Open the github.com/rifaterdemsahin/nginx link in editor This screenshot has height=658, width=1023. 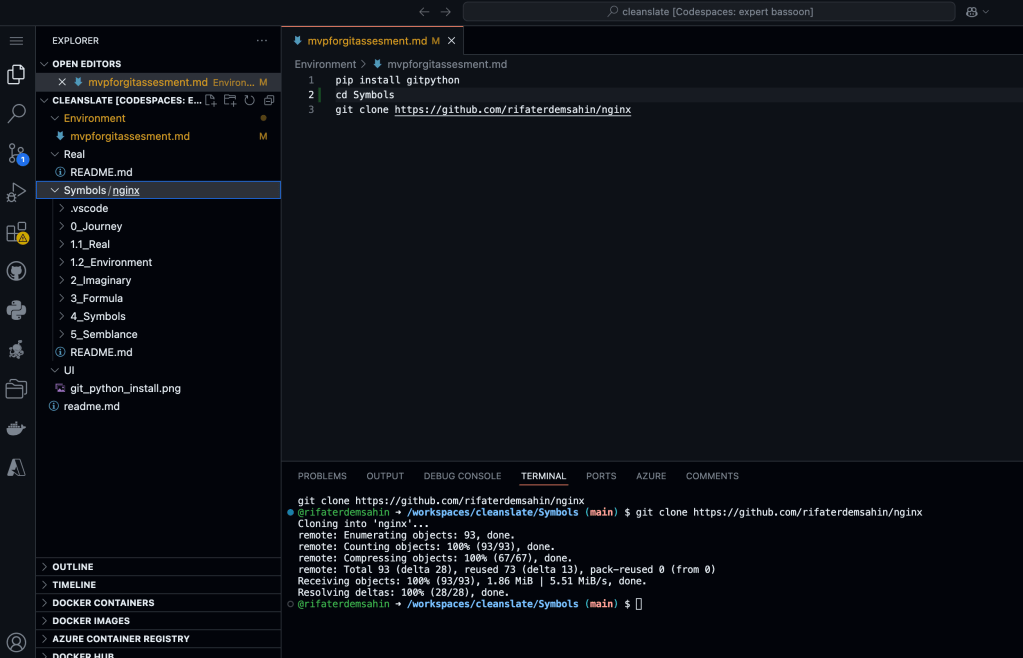513,110
